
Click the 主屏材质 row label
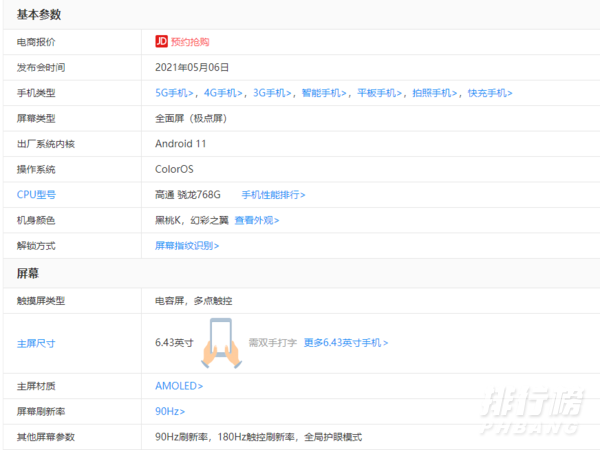36,386
